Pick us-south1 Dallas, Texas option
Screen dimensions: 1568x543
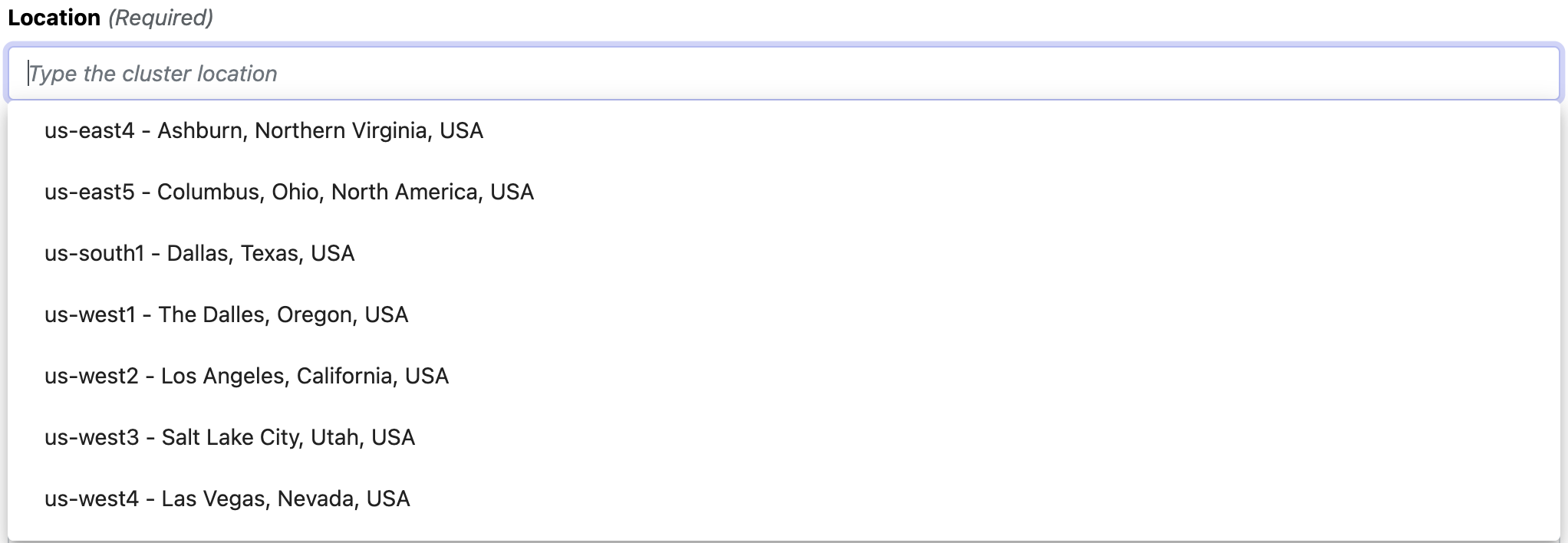pos(199,253)
